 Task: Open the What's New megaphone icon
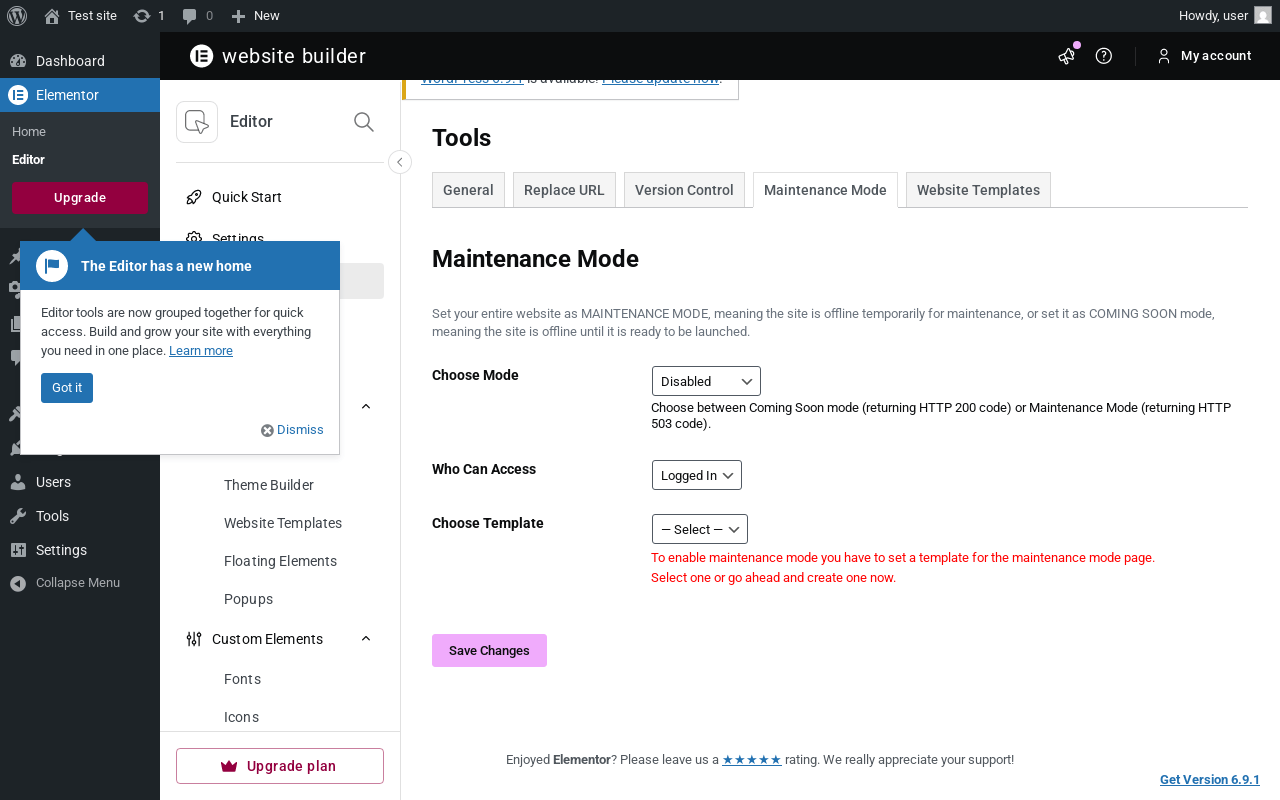(1067, 56)
